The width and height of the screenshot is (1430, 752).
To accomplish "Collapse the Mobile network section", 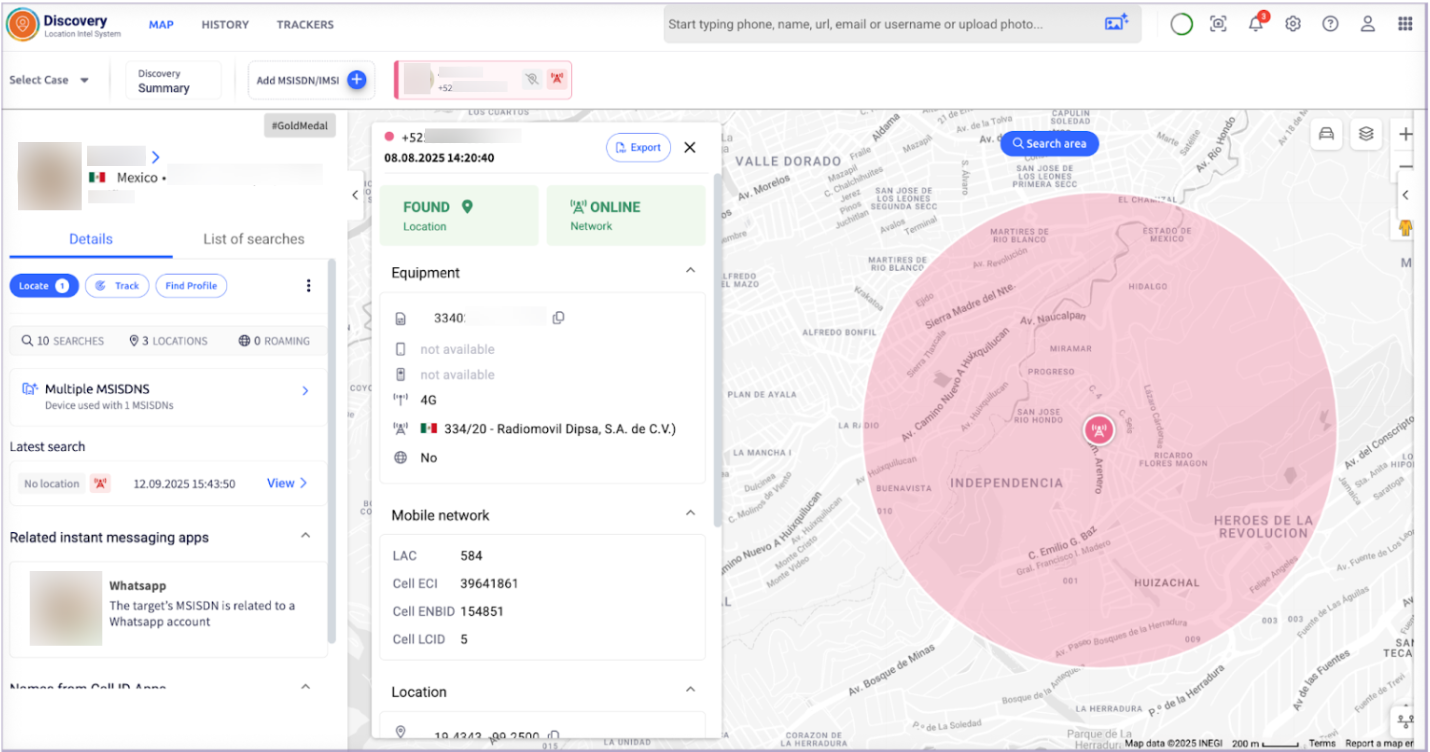I will coord(689,514).
